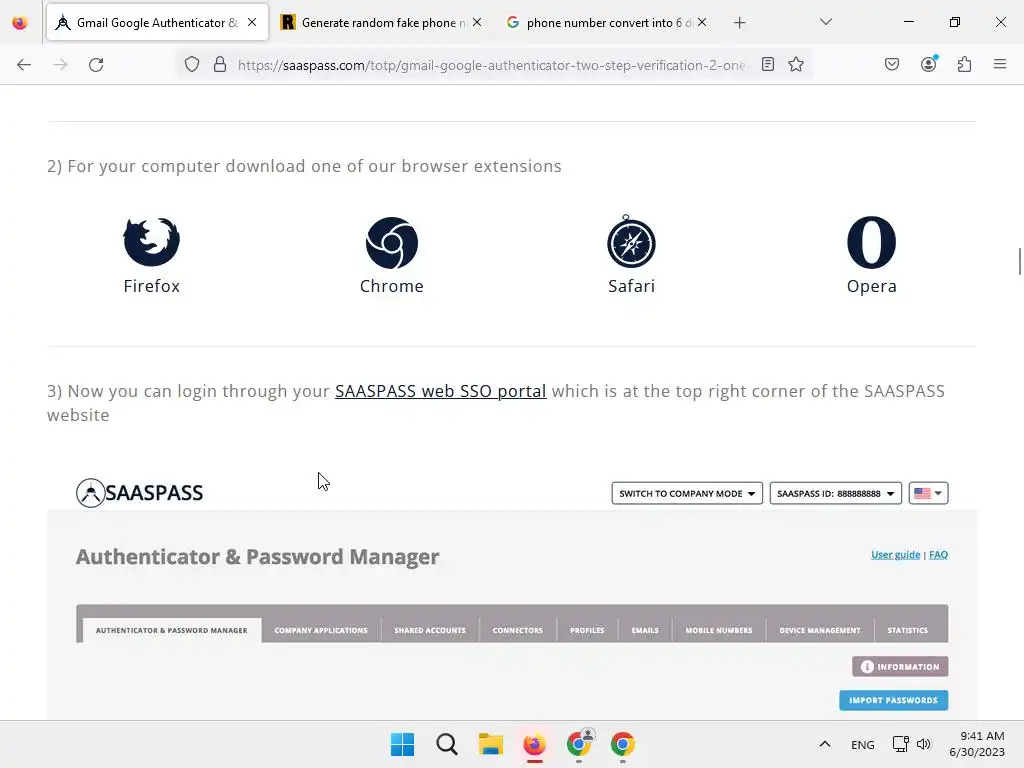Open the Firefox application menu
This screenshot has width=1024, height=768.
click(1000, 64)
